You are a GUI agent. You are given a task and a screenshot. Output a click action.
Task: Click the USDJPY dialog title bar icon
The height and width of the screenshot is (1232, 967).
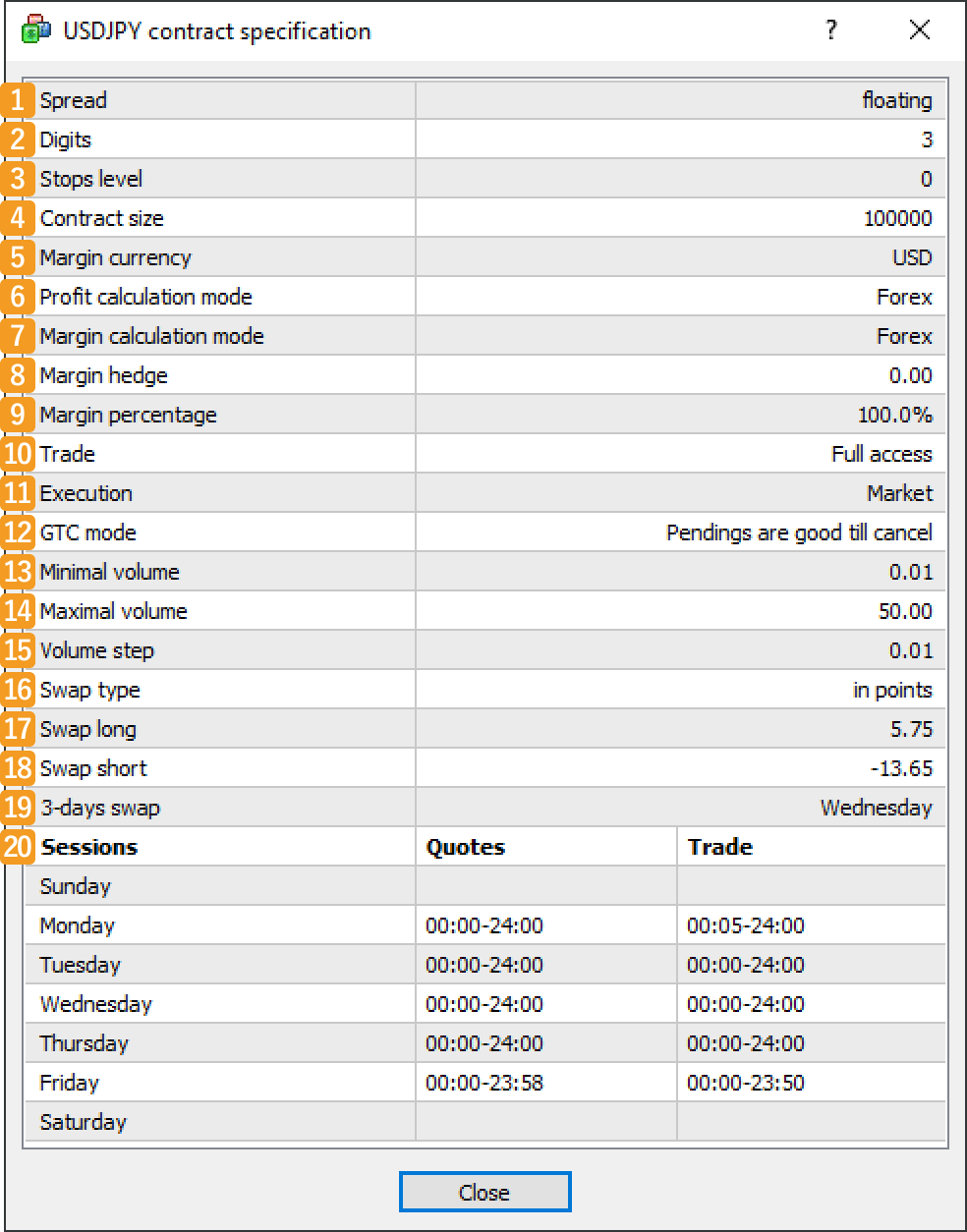(34, 30)
